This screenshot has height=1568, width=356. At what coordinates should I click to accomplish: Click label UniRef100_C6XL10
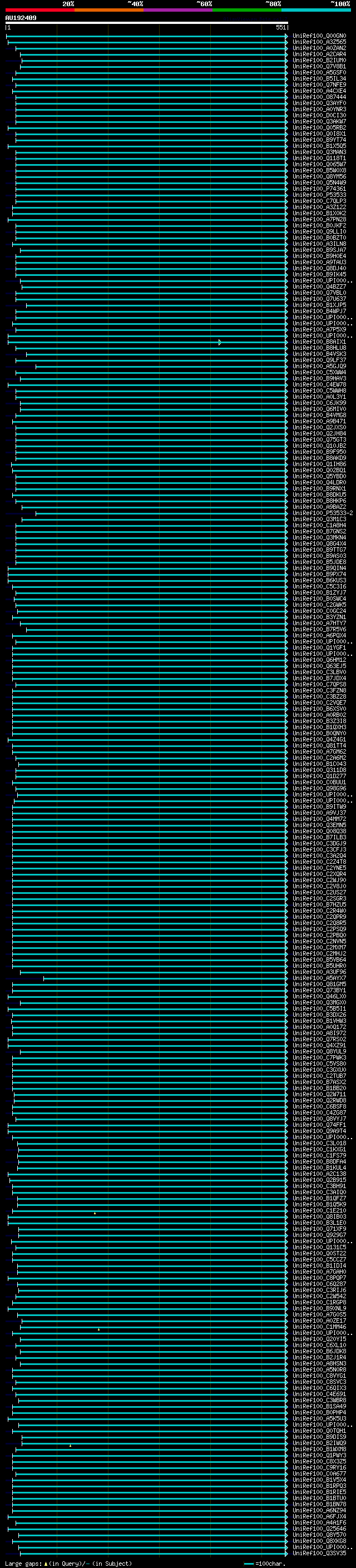[319, 1345]
